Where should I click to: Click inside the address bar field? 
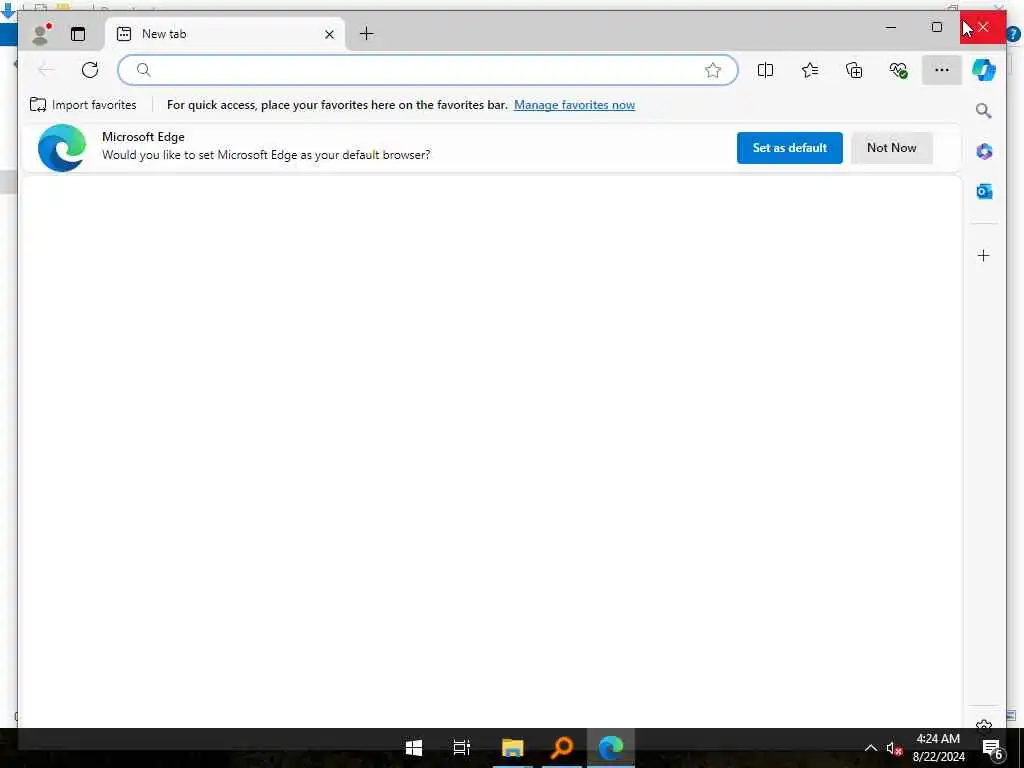(427, 70)
